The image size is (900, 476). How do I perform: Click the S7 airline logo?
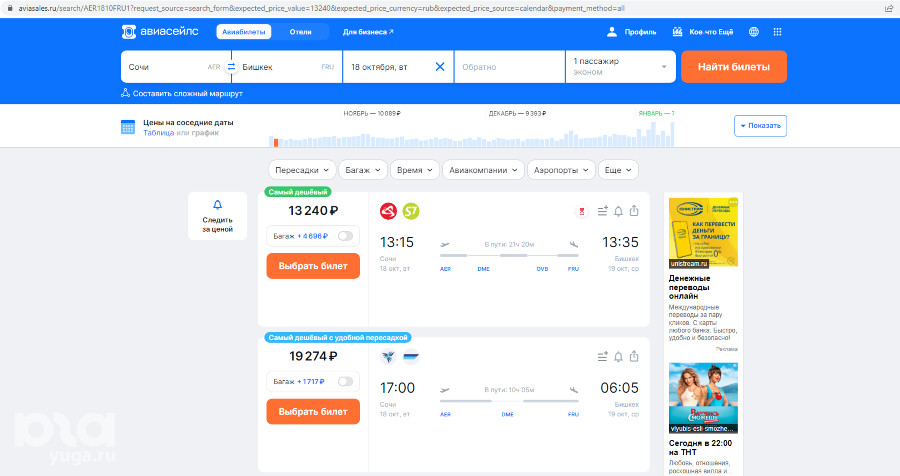pos(410,211)
